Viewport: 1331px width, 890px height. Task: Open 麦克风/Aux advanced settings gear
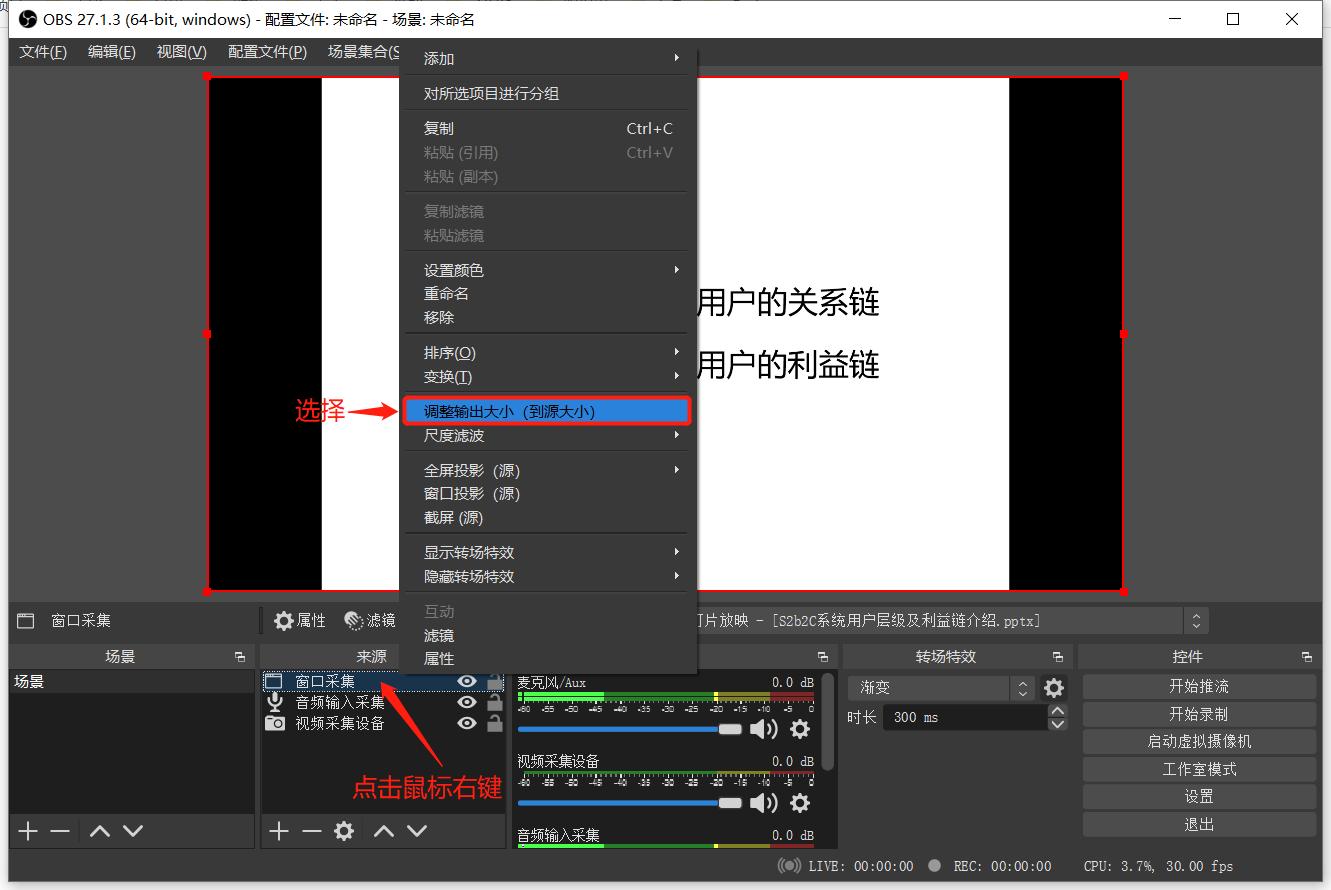798,729
